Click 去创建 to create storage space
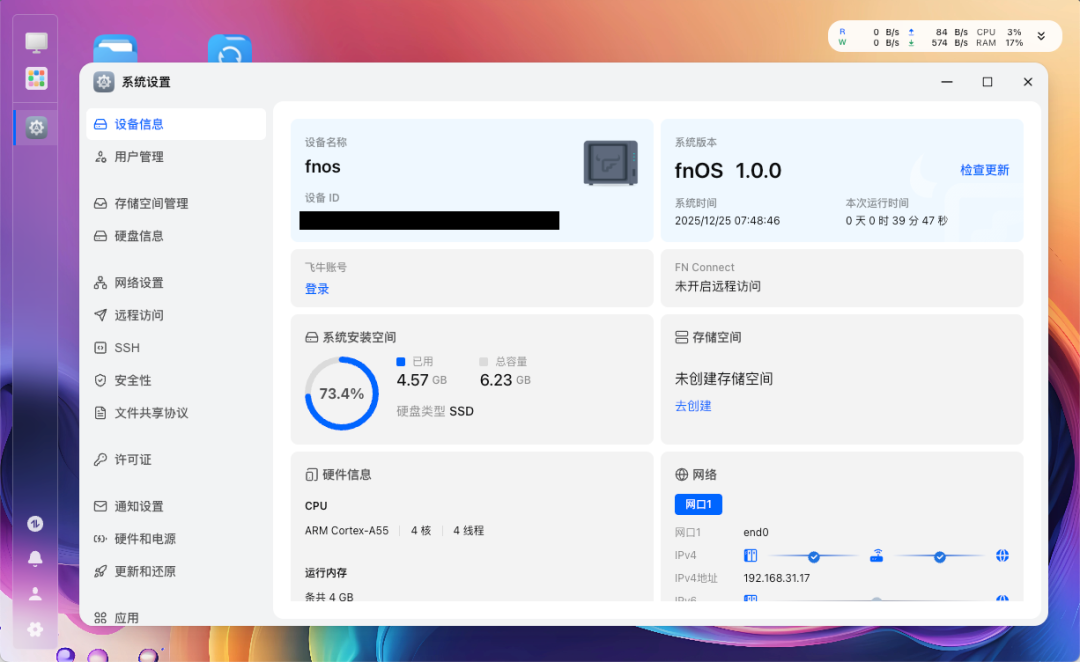This screenshot has height=662, width=1080. click(x=693, y=406)
